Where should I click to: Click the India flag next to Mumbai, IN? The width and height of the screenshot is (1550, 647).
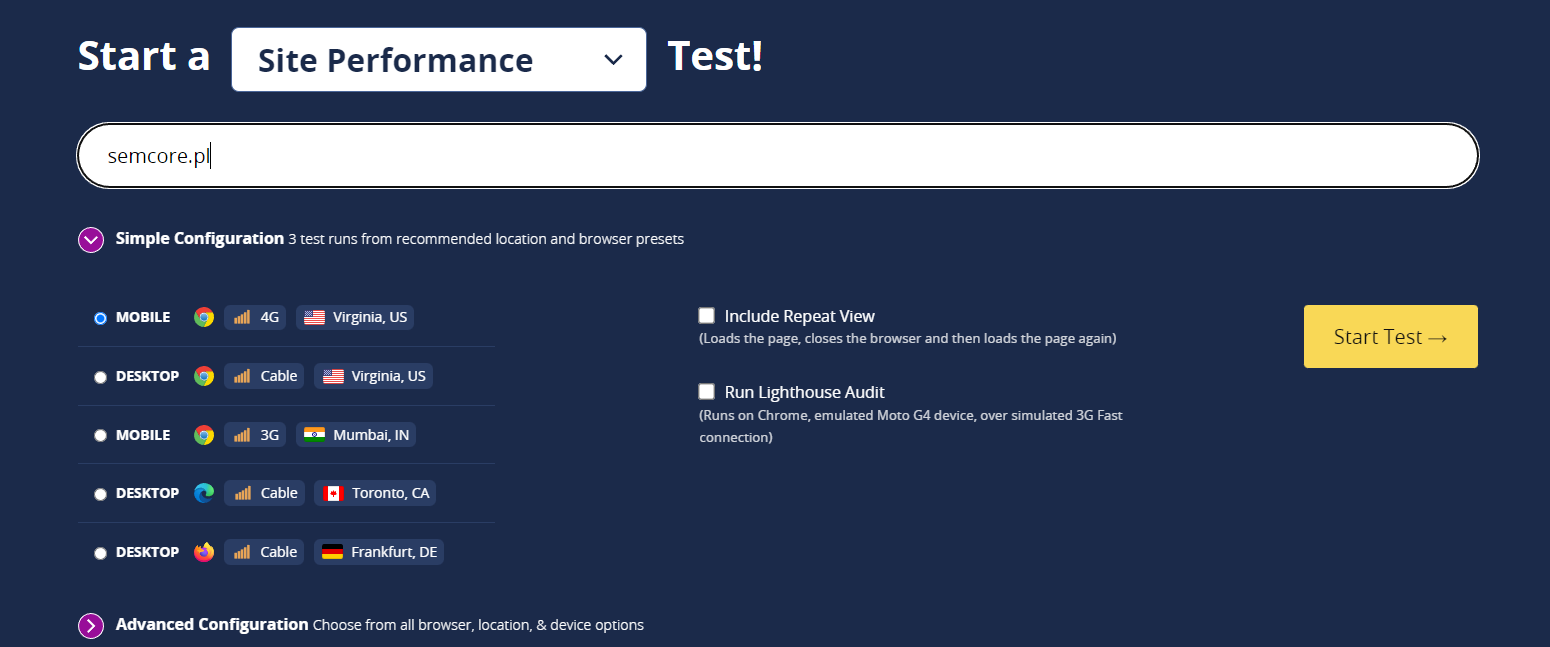pos(314,435)
